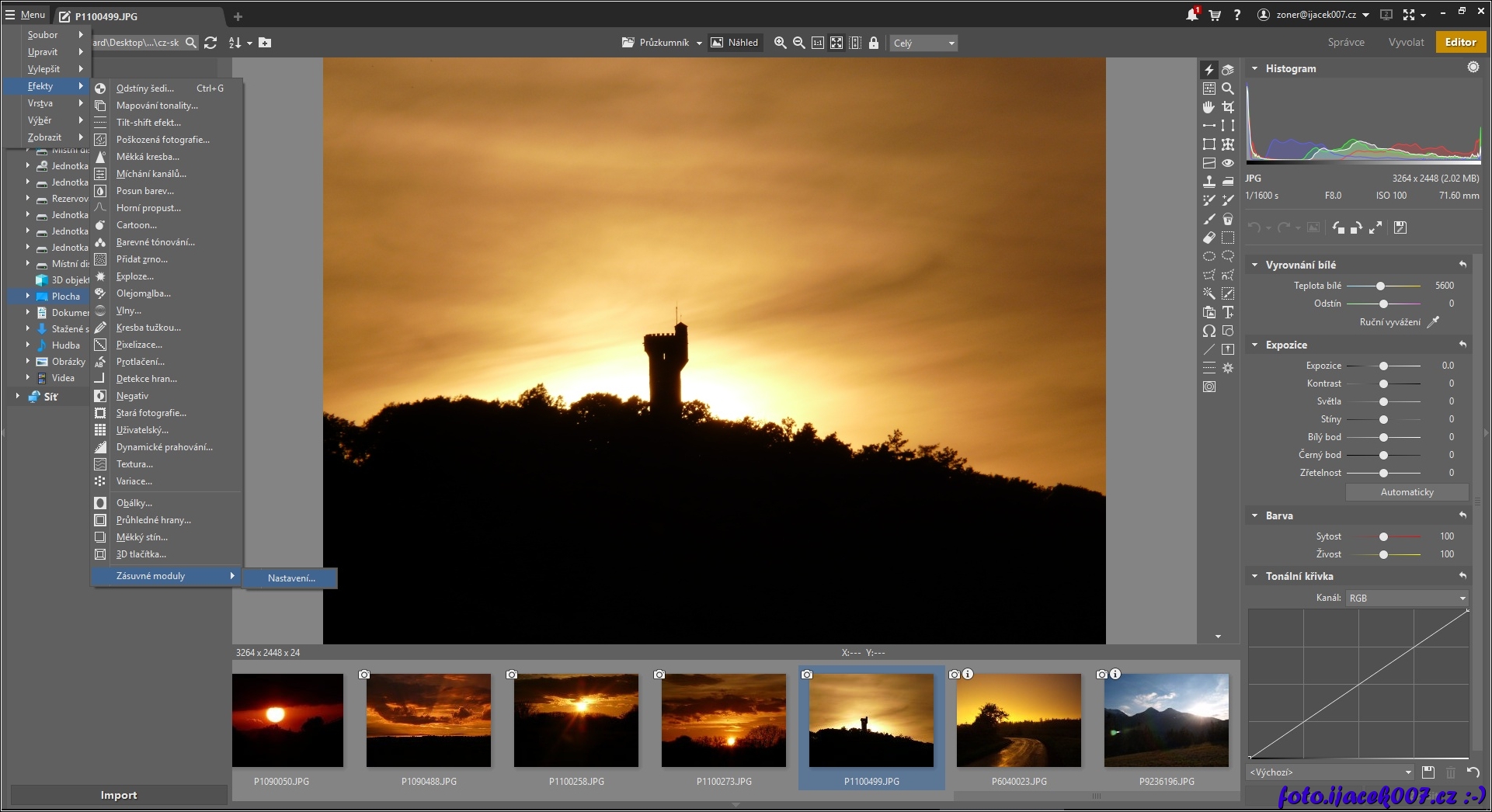
Task: Open the Kanál RGB channel dropdown
Action: tap(1407, 598)
